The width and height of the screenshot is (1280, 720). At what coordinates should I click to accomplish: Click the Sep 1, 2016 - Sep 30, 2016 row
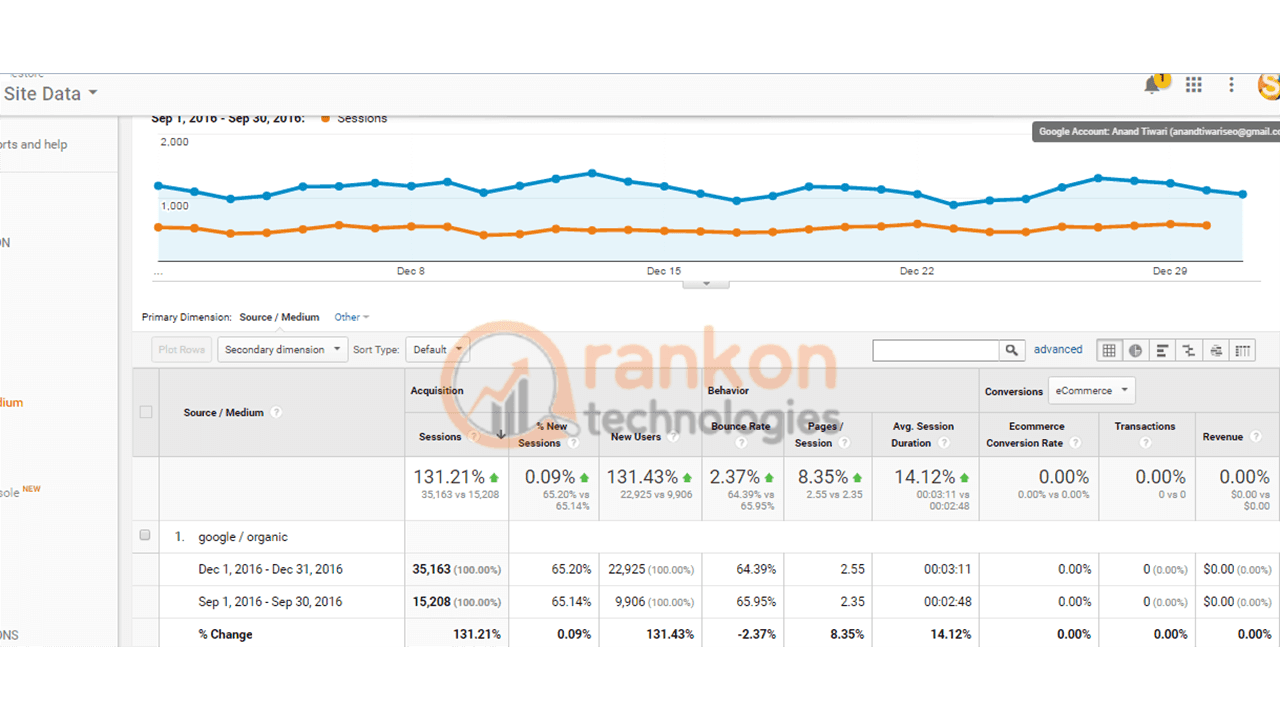[270, 602]
